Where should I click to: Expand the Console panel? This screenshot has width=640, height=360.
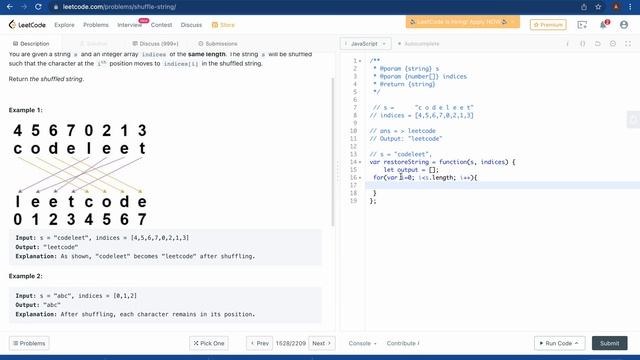(362, 343)
